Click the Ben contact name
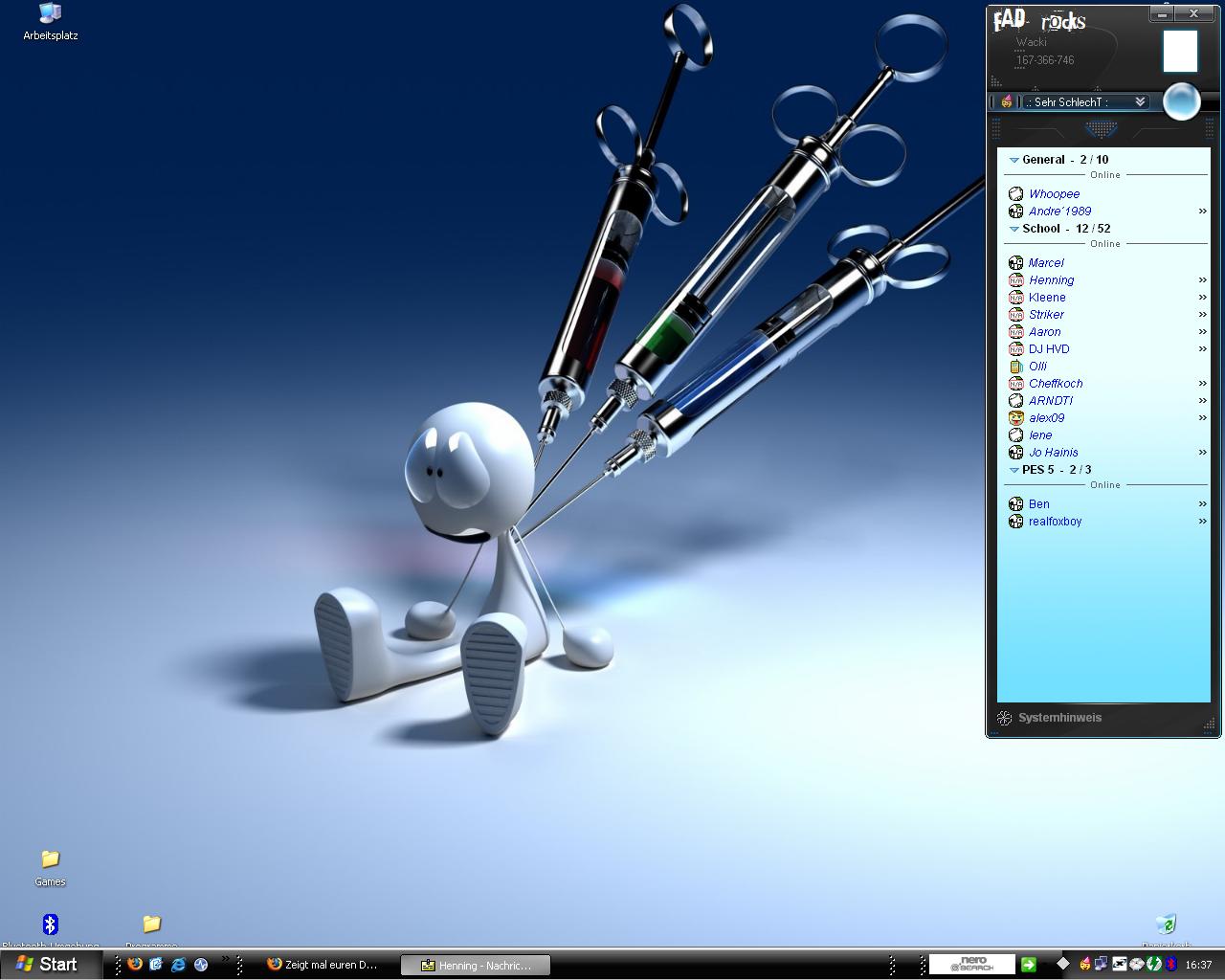 1039,504
